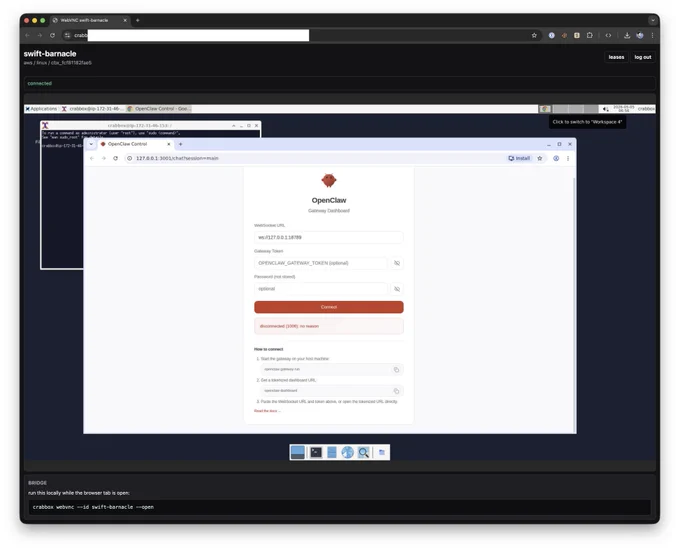Click the Password input field

pyautogui.click(x=321, y=289)
